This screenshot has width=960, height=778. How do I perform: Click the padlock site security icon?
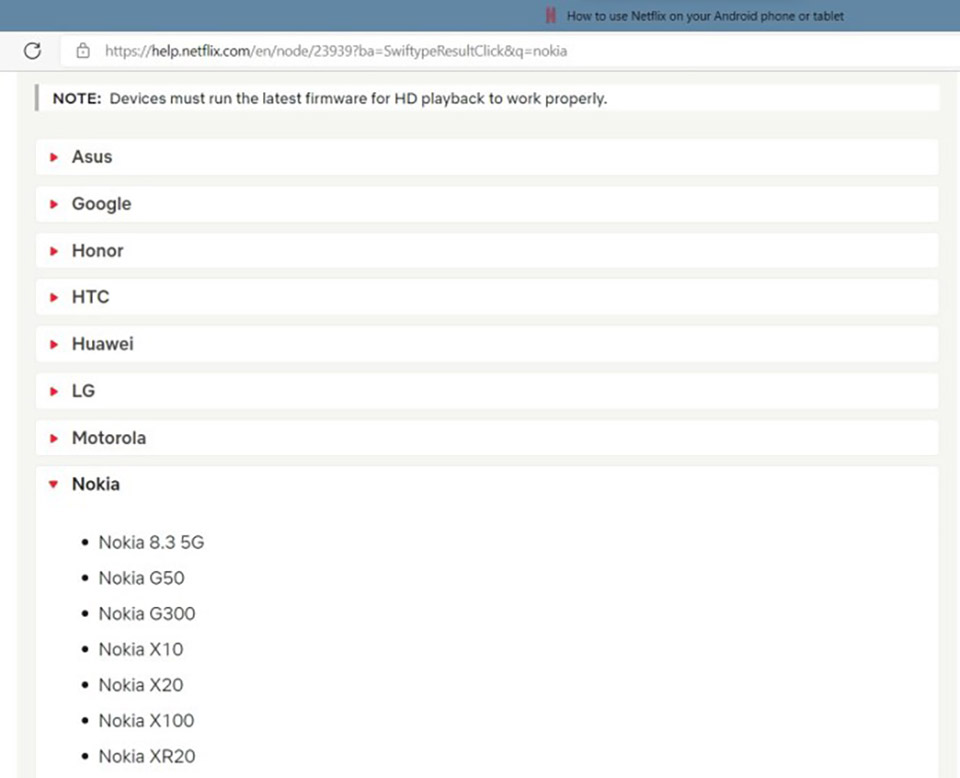tap(83, 51)
